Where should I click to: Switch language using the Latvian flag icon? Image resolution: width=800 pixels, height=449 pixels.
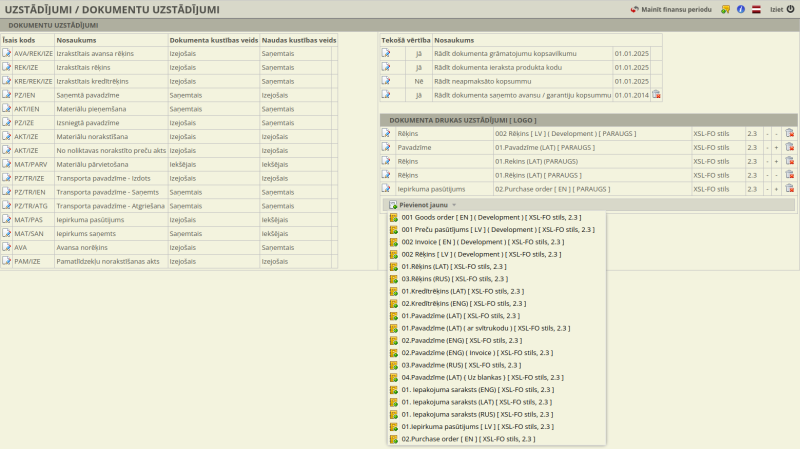click(x=756, y=9)
